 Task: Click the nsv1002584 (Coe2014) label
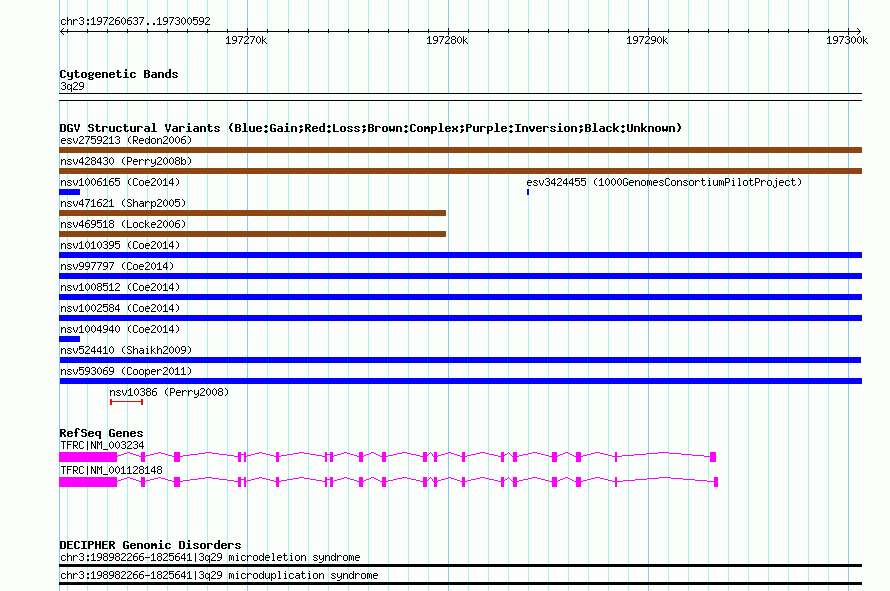click(x=120, y=308)
